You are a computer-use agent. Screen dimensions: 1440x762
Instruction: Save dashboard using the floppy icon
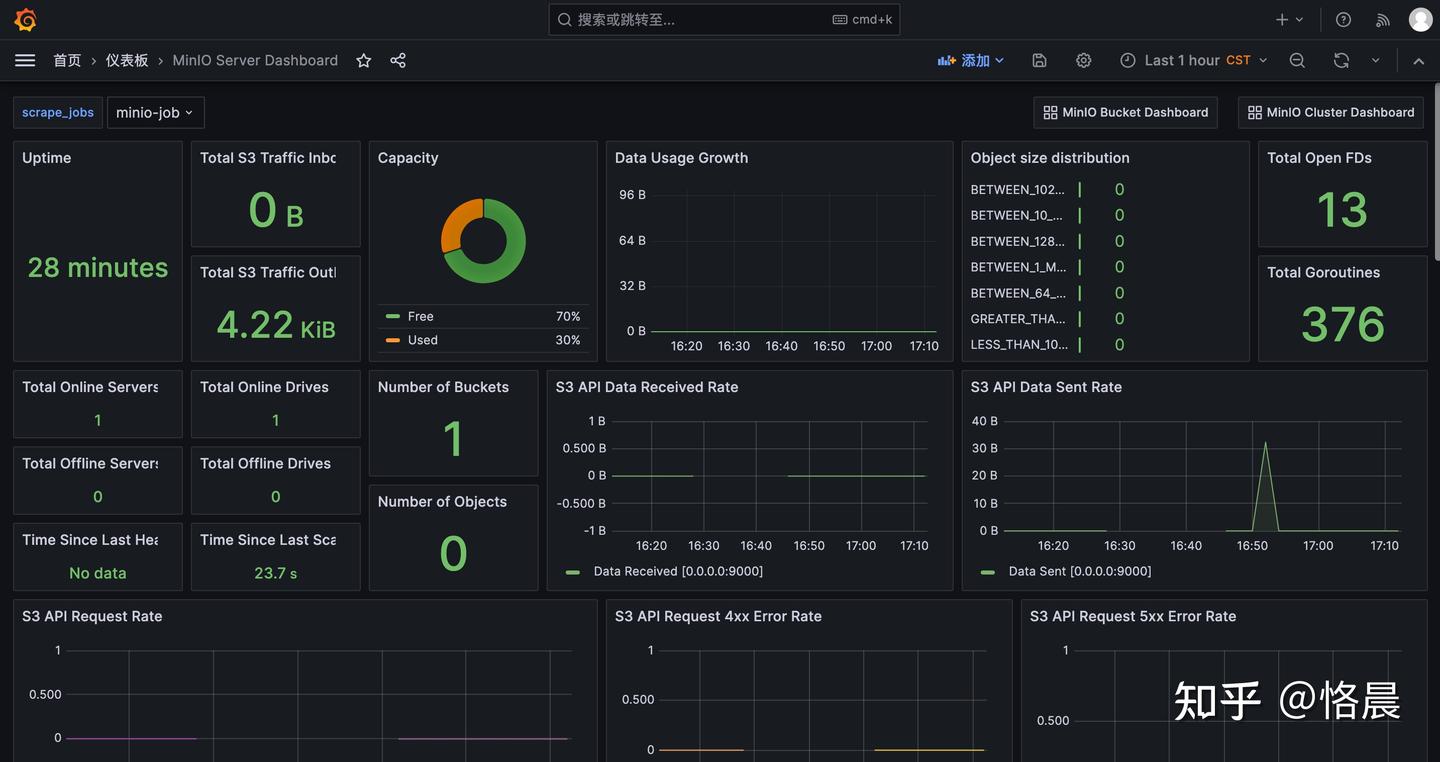pos(1040,61)
